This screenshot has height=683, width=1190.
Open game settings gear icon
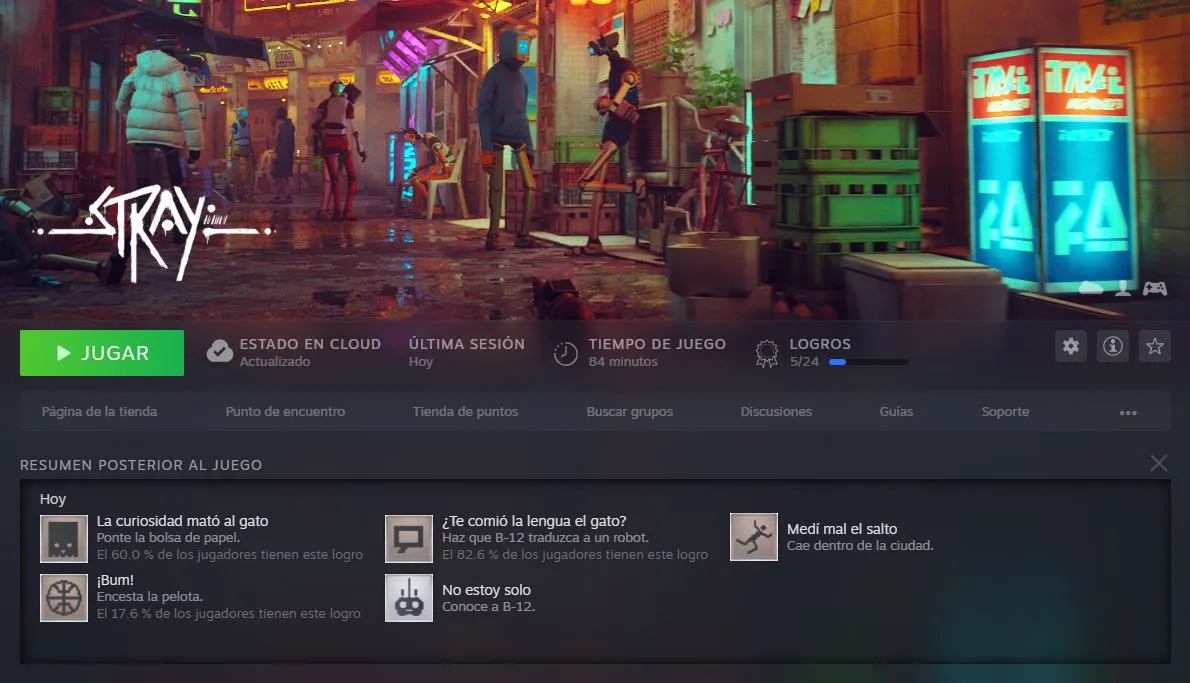1071,346
